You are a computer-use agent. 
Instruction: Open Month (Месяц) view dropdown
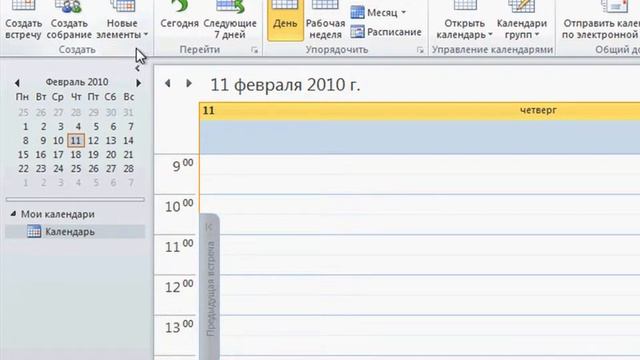[378, 13]
